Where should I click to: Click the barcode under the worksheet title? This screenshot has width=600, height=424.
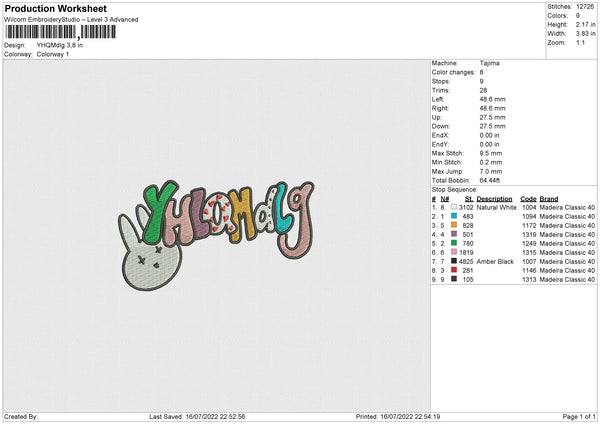tap(60, 32)
